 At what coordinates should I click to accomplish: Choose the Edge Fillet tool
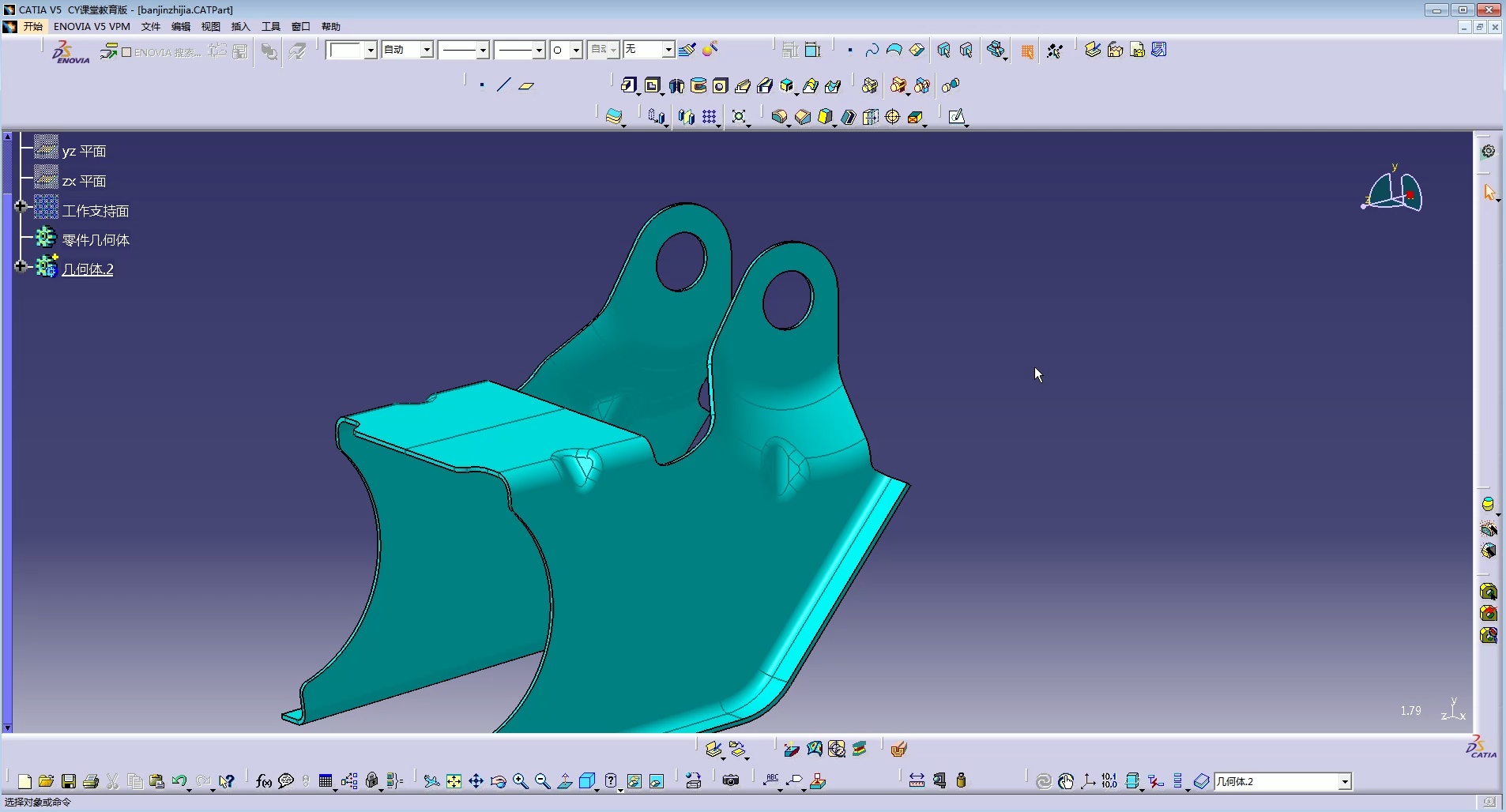coord(779,117)
